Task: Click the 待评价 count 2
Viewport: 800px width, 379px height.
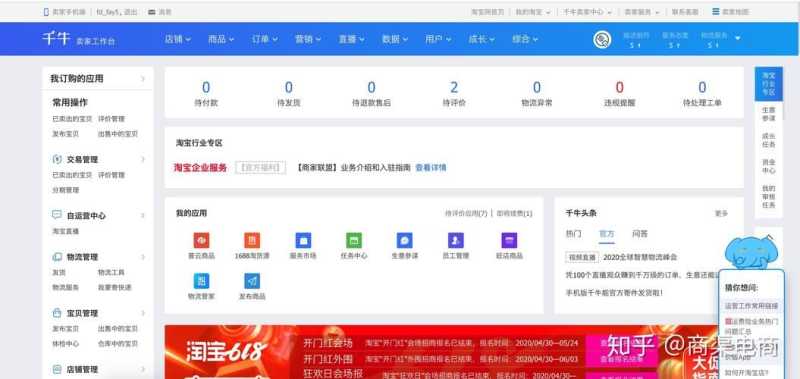Action: [454, 87]
